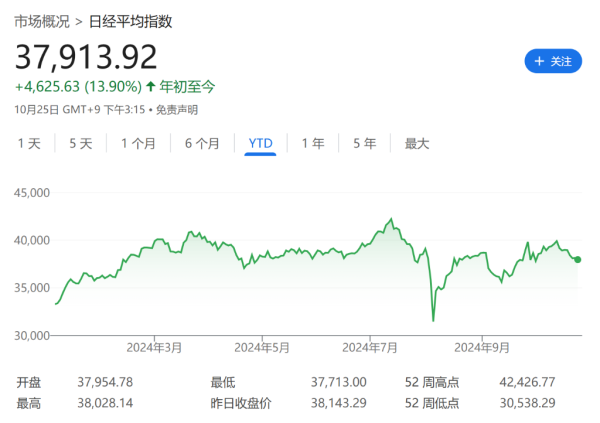
Task: Select the YTD range tab
Action: tap(261, 144)
